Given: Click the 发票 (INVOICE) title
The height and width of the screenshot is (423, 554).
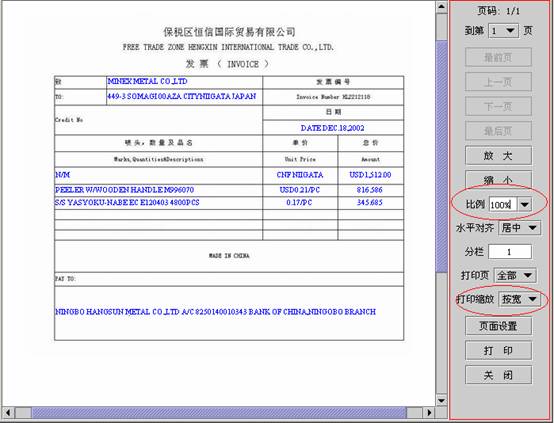Looking at the screenshot, I should pyautogui.click(x=228, y=64).
